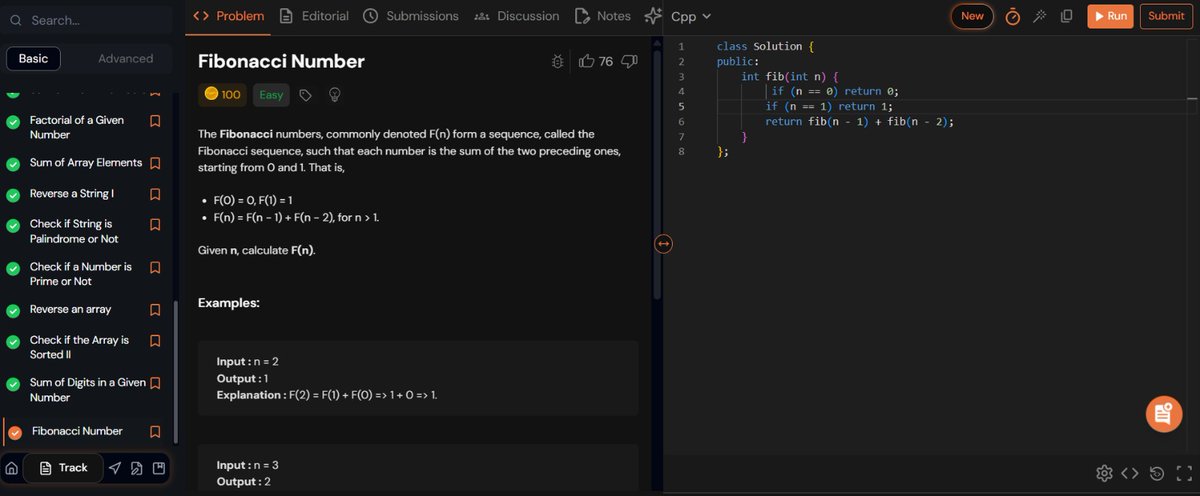Bookmark Check if String is Palindrome

click(x=155, y=225)
